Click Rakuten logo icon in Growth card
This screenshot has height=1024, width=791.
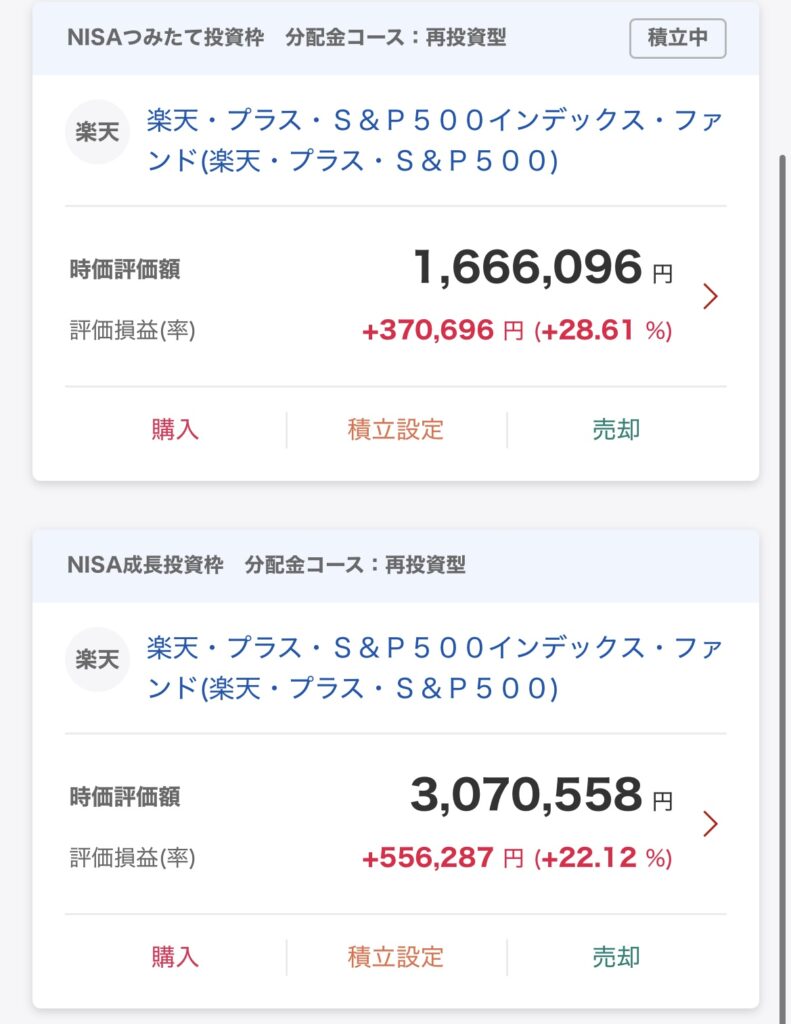pyautogui.click(x=98, y=660)
